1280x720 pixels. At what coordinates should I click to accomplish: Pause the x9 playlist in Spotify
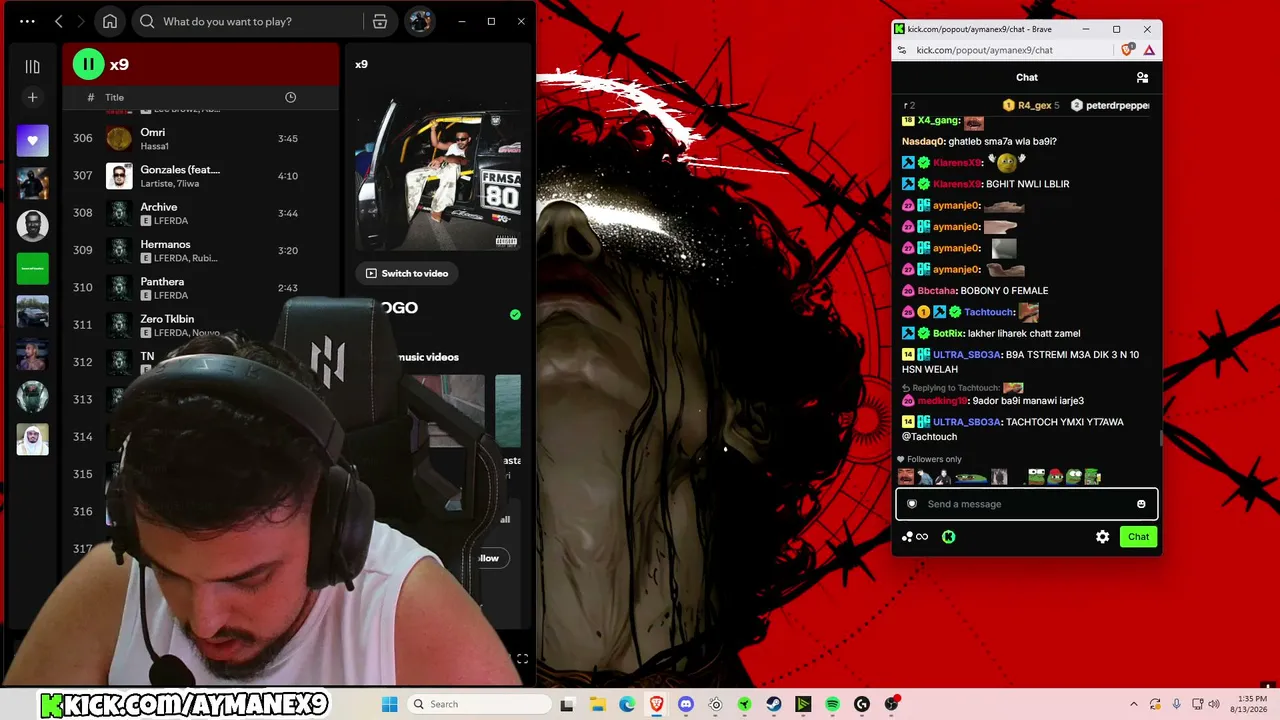88,65
